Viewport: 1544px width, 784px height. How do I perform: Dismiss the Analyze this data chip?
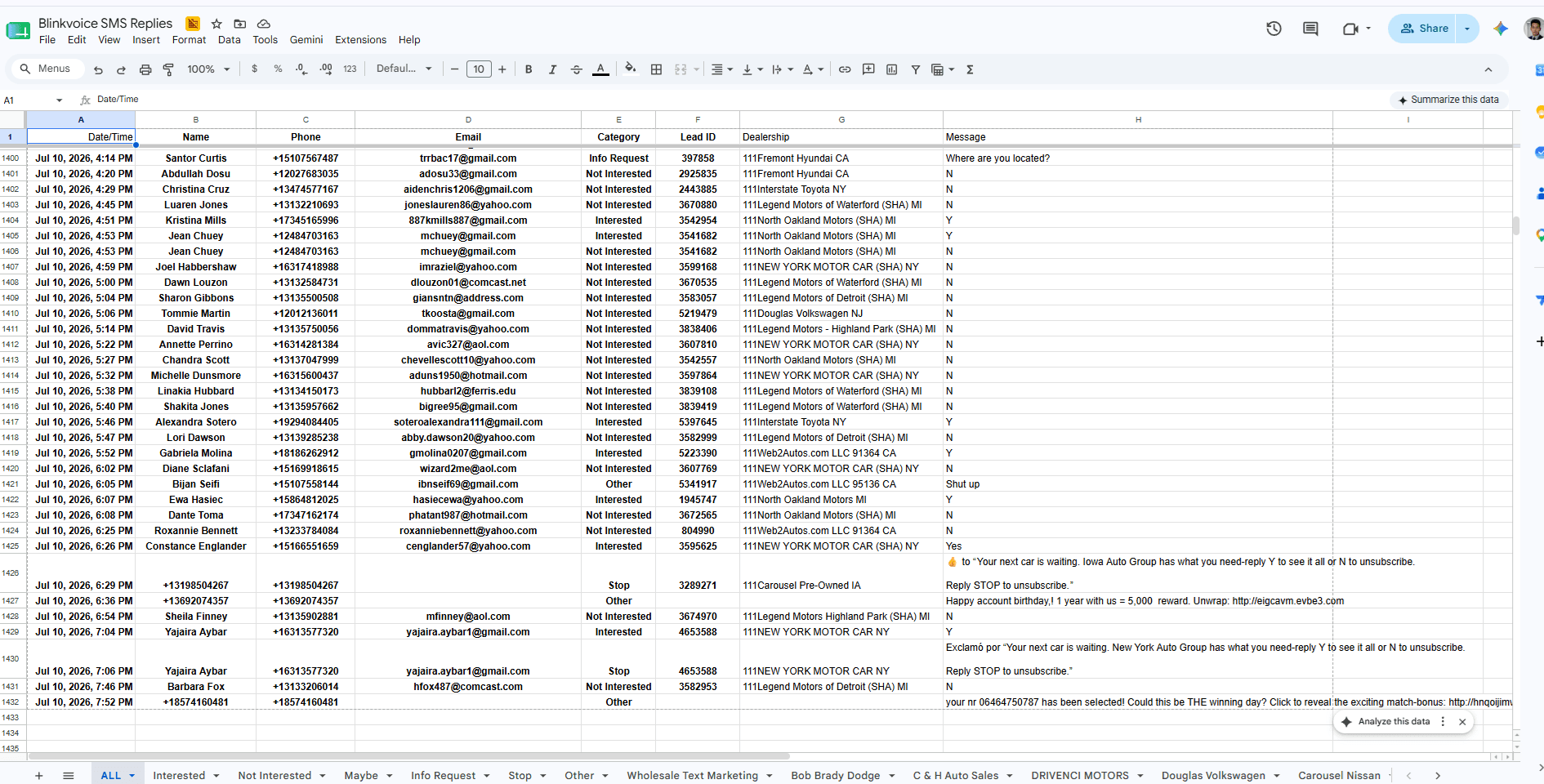(x=1462, y=722)
